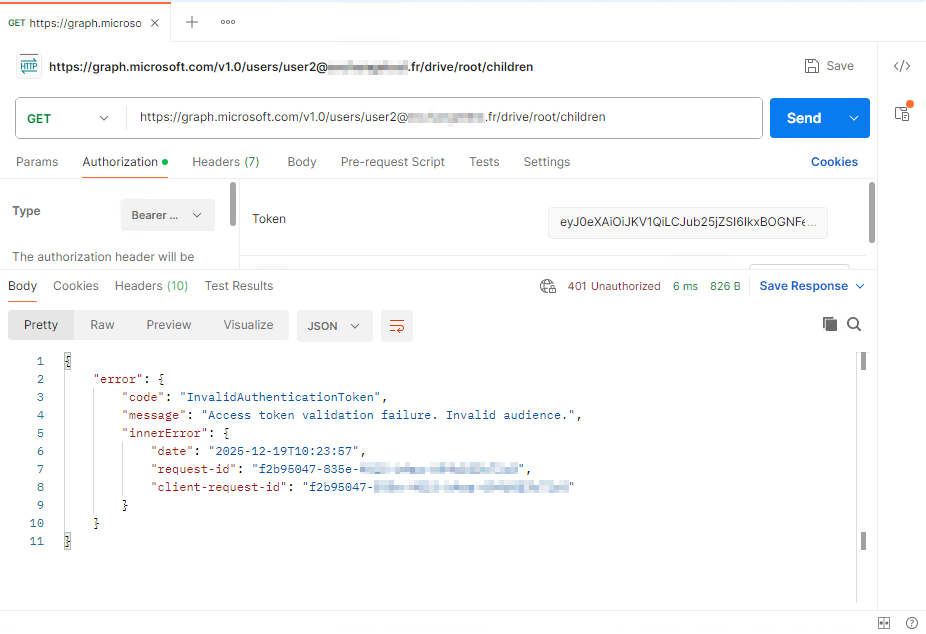Select the Raw response view

[x=102, y=325]
